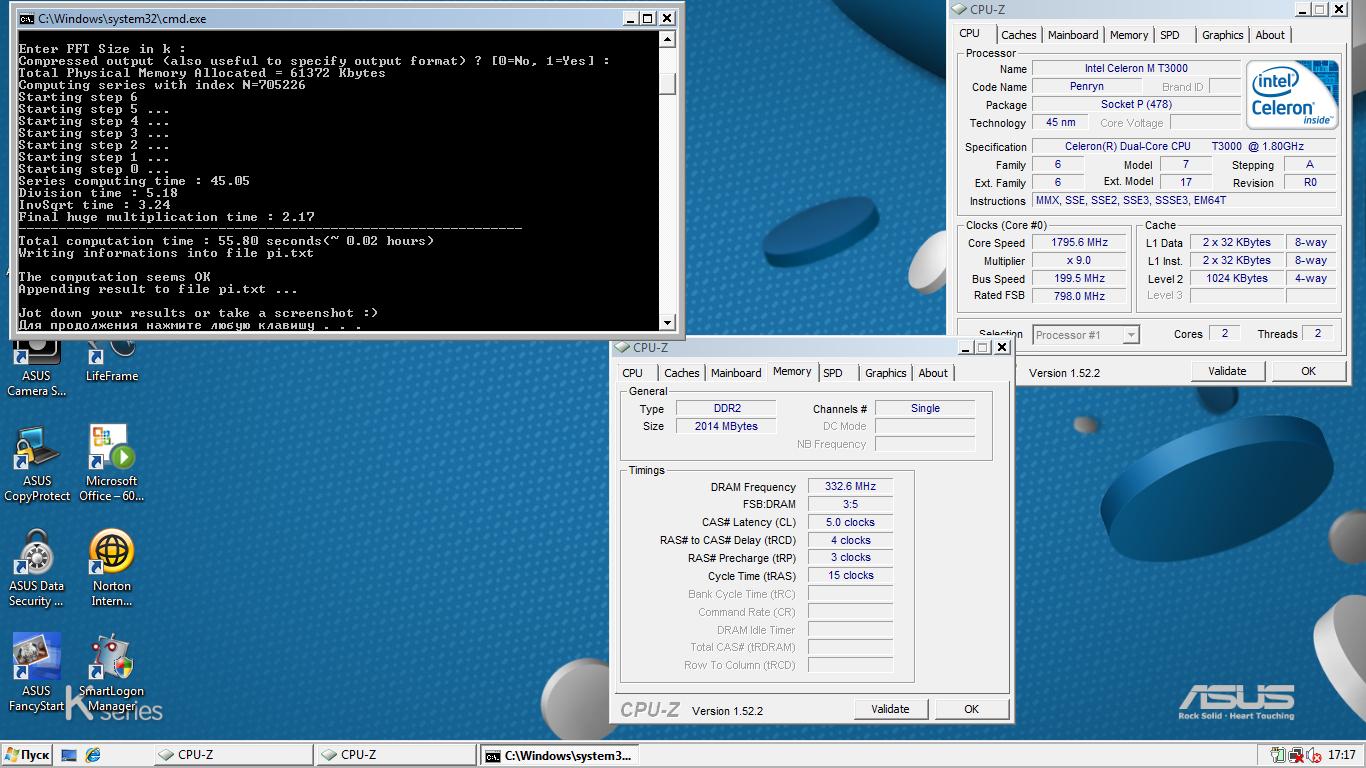Click the Multiplier value 'x 9.0'
Image resolution: width=1366 pixels, height=768 pixels.
pos(1080,261)
